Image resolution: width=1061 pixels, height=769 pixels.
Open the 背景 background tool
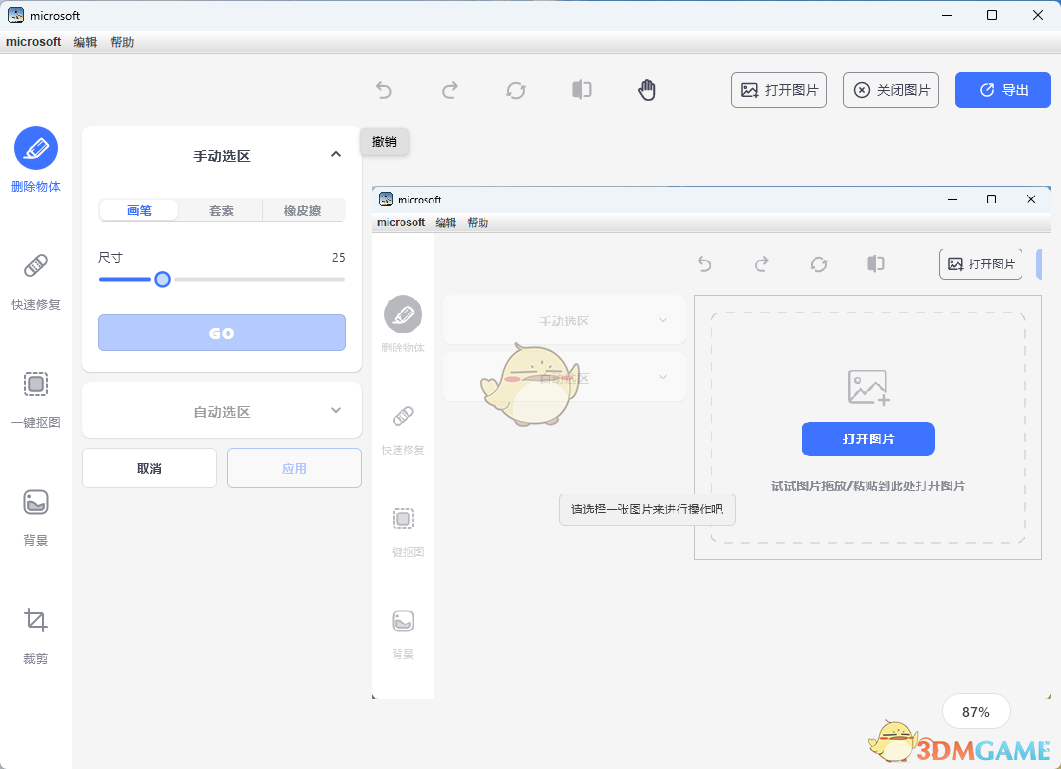[36, 502]
